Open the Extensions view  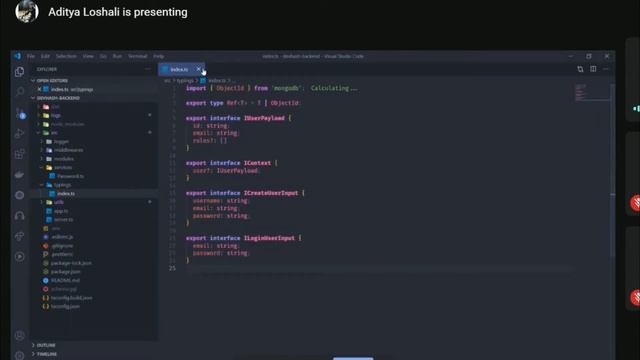tap(19, 154)
